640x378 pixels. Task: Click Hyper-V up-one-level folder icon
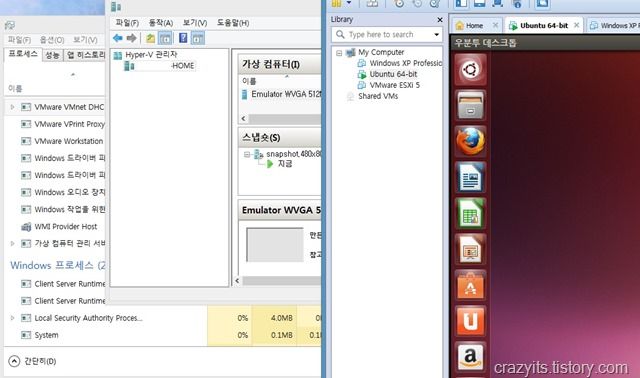pyautogui.click(x=151, y=38)
